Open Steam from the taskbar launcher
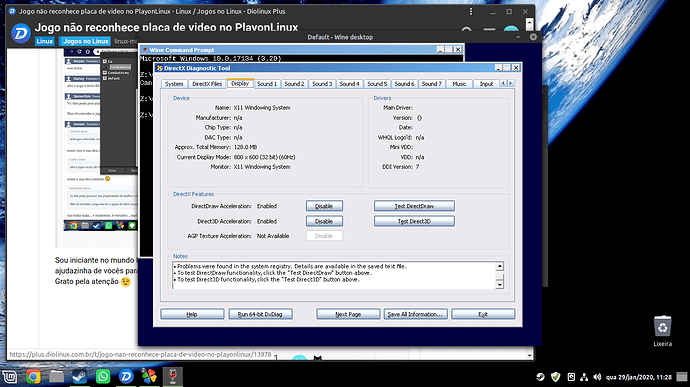Viewport: 690px width, 387px height. pyautogui.click(x=80, y=376)
